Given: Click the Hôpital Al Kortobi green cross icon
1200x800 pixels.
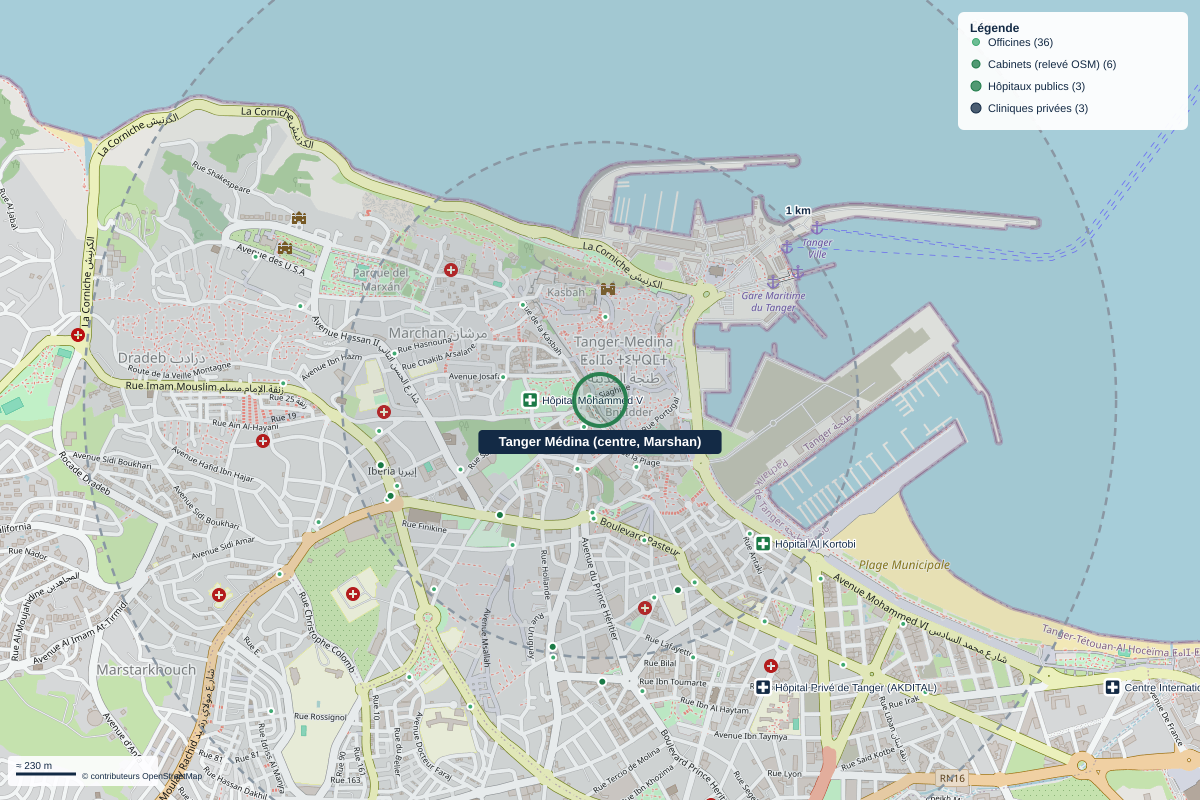Looking at the screenshot, I should coord(763,544).
